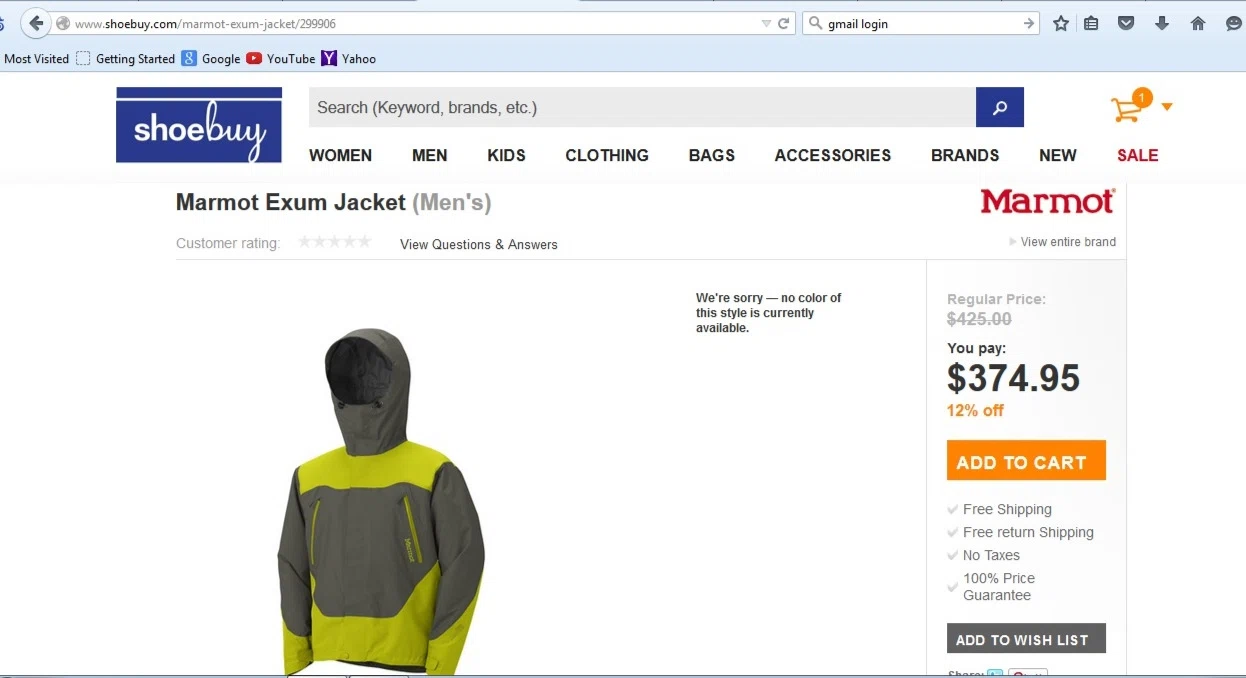Open the Getting Started bookmark
The image size is (1246, 678).
[x=126, y=59]
